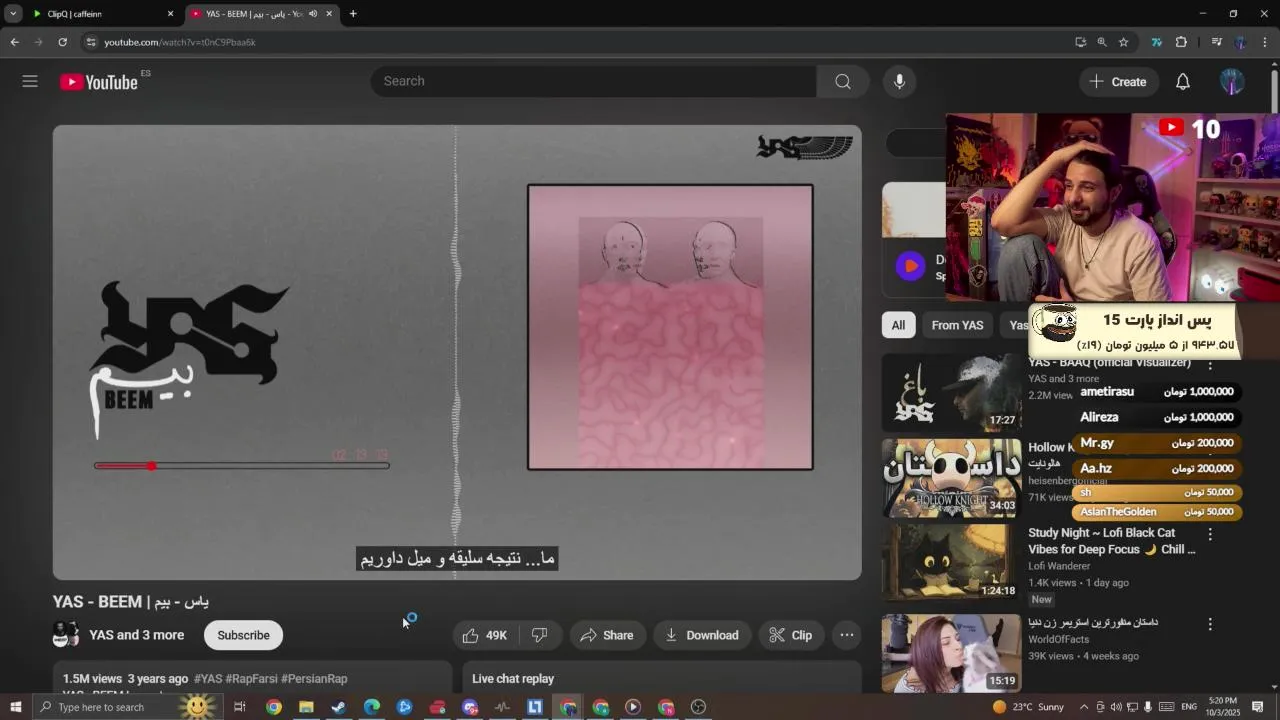1280x720 pixels.
Task: Click the Study Night Lofi video title
Action: [1112, 541]
